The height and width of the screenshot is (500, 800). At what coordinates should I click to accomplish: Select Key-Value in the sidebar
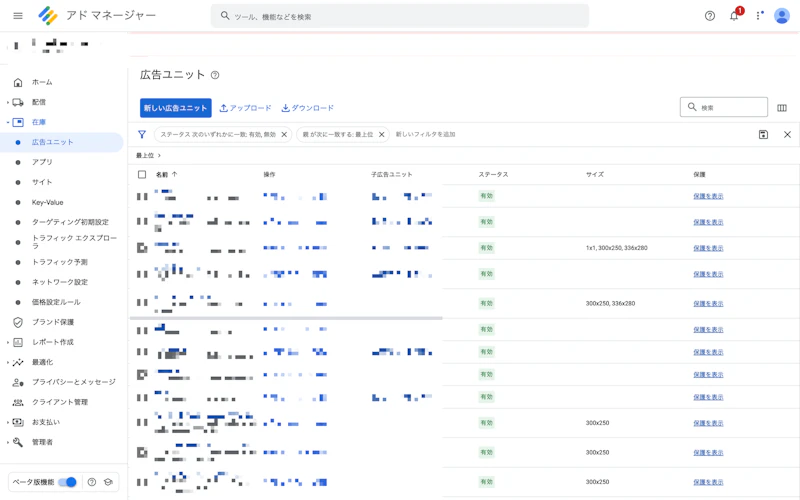pos(47,202)
